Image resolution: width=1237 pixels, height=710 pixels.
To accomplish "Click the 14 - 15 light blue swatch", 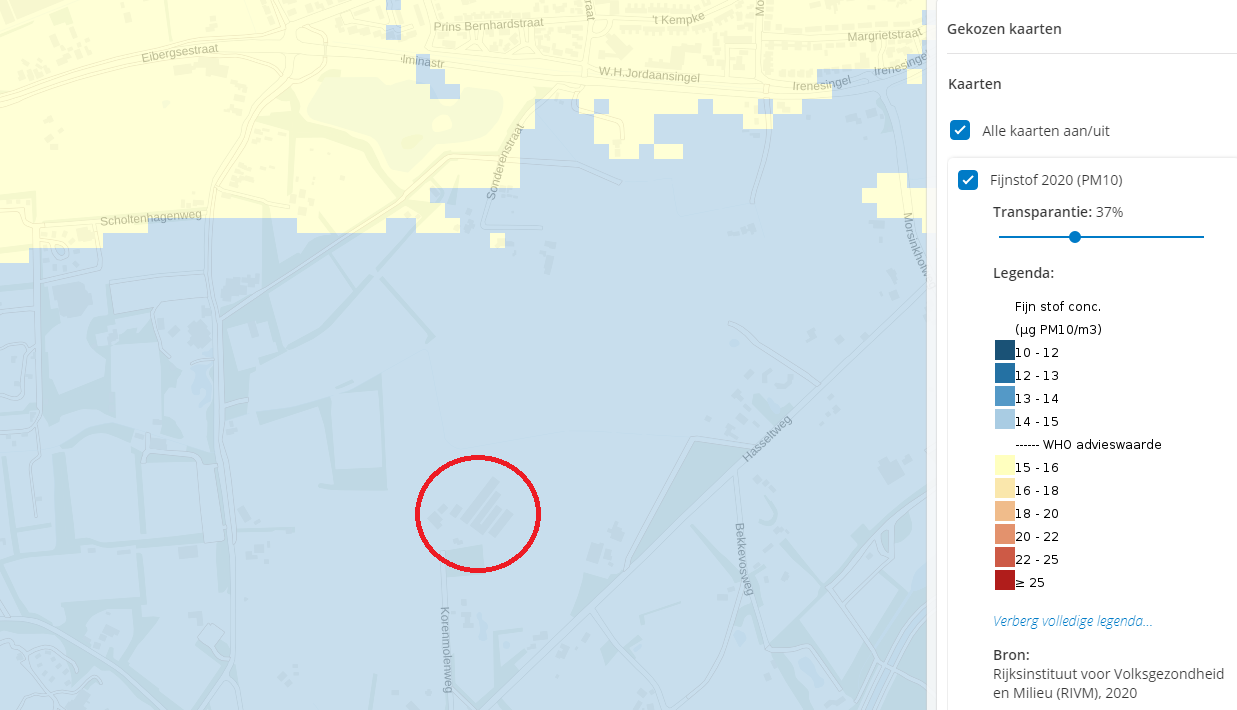I will pyautogui.click(x=1005, y=419).
